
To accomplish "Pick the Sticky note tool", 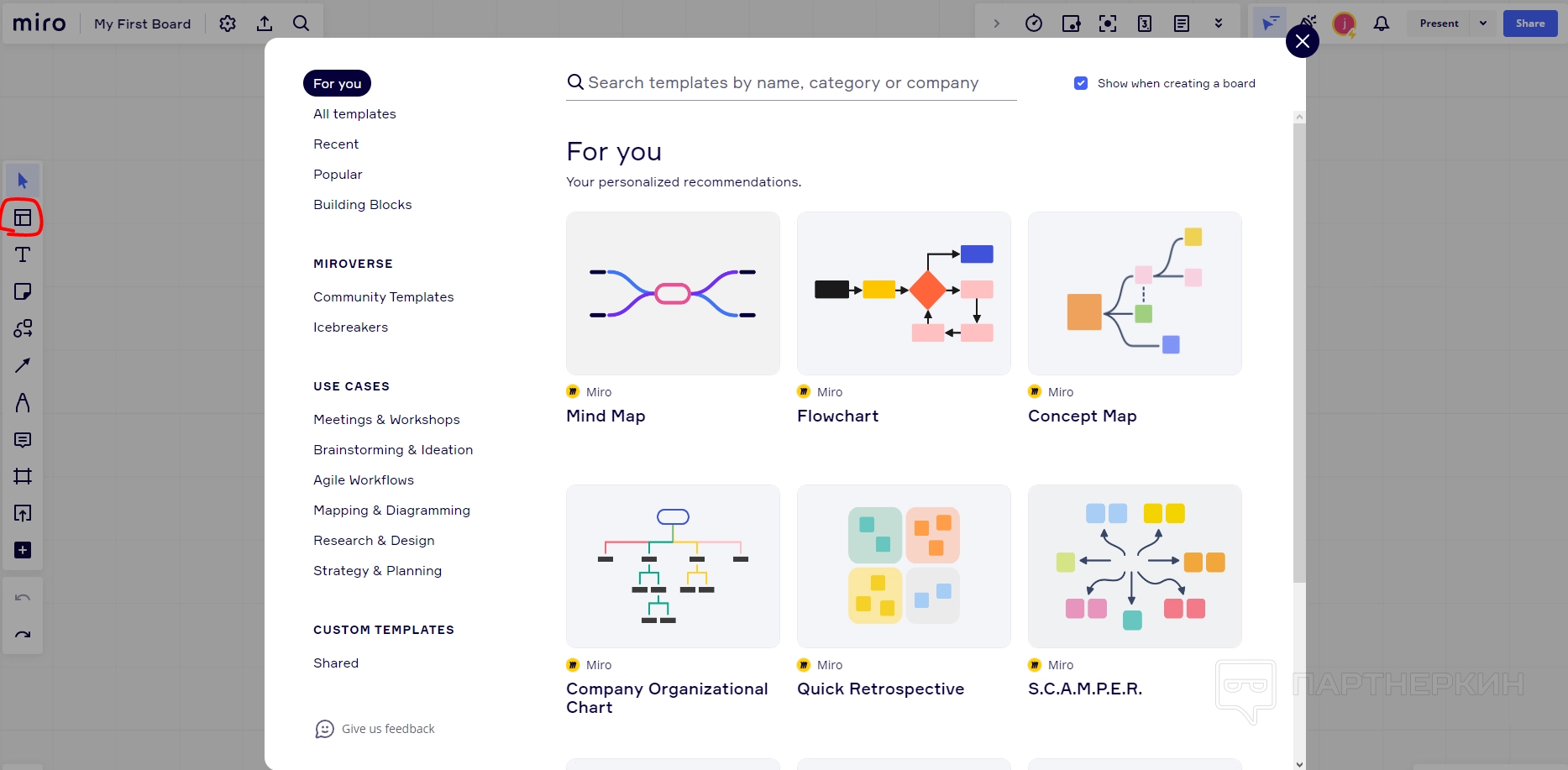I will click(23, 292).
